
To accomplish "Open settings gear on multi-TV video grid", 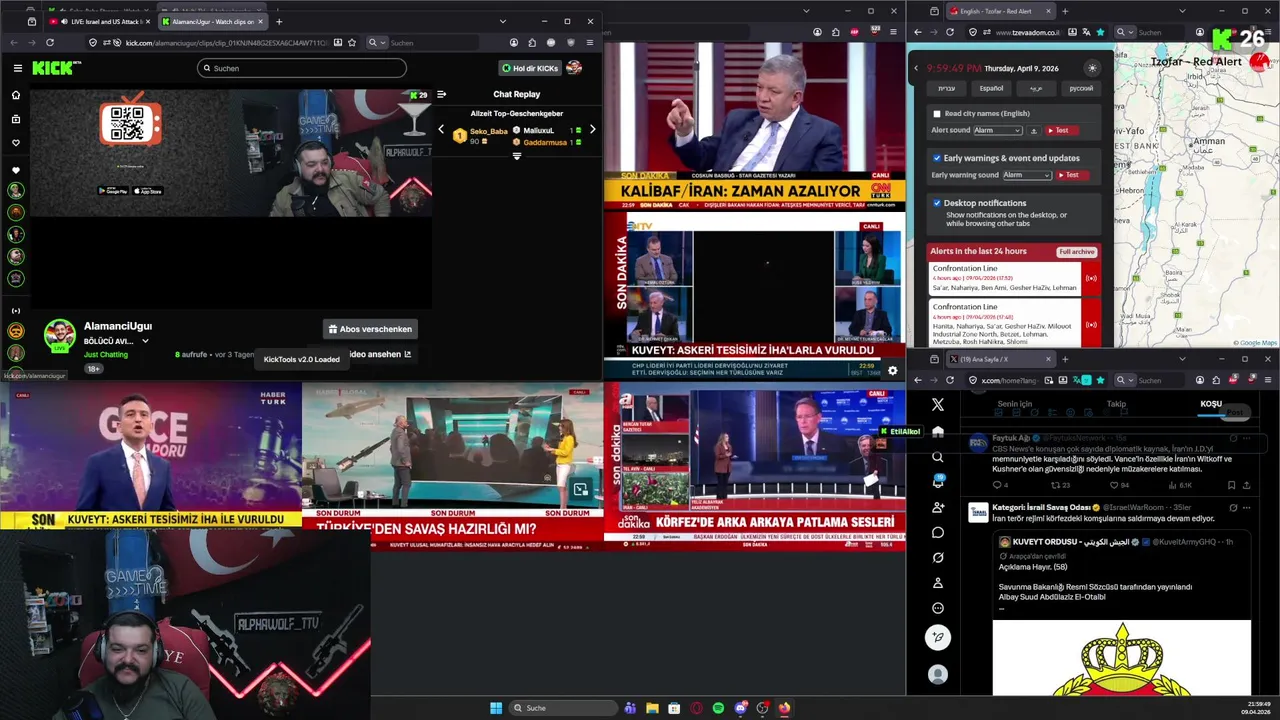I will click(x=892, y=370).
